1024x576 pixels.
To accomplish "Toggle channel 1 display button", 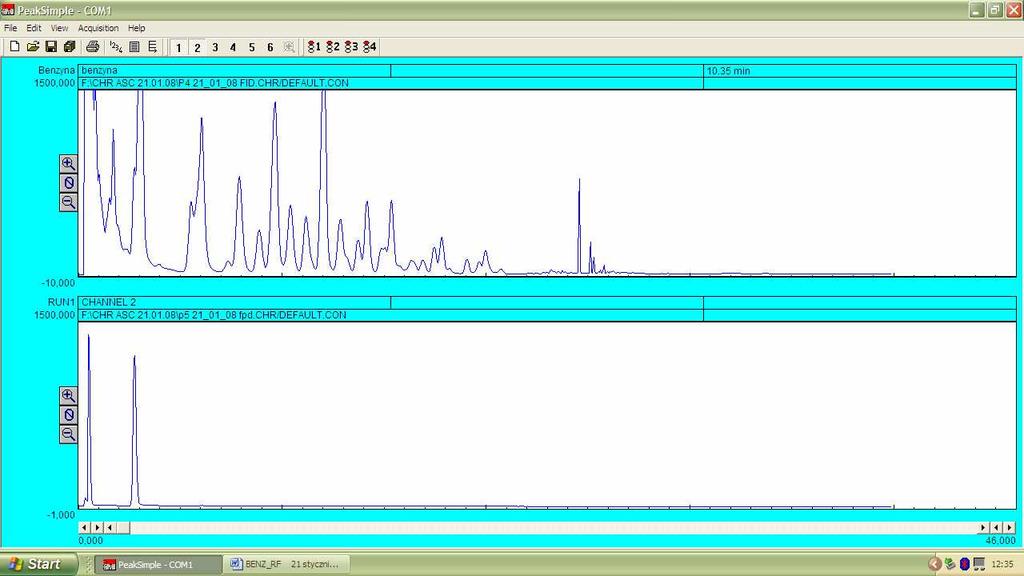I will 178,47.
